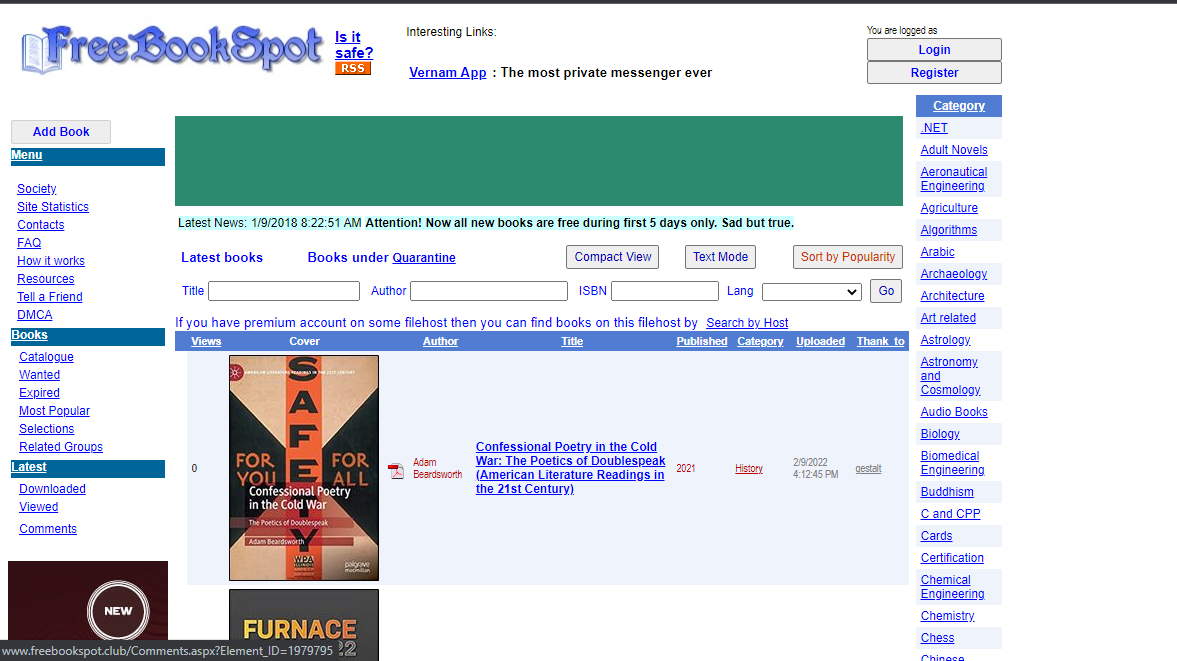Screen dimensions: 1177x661
Task: Open the Selections link
Action: point(47,429)
